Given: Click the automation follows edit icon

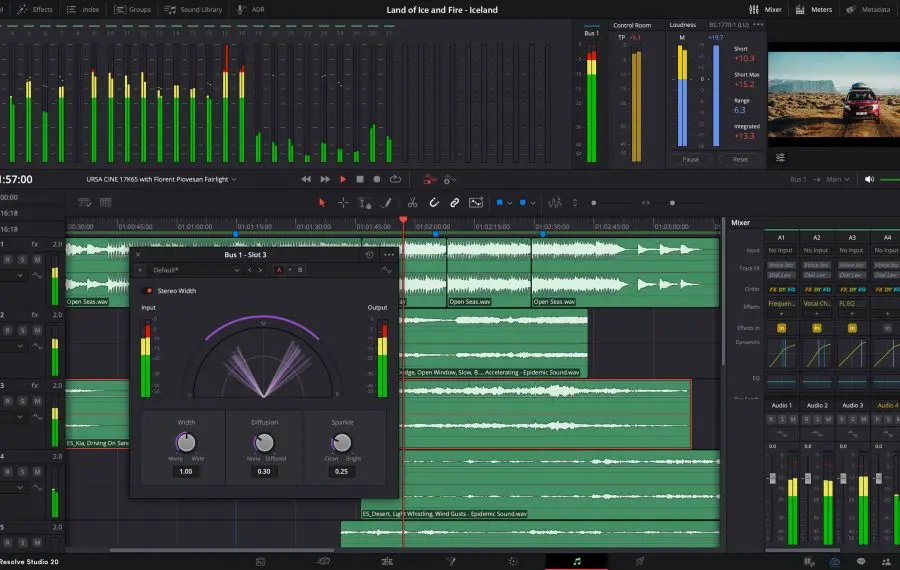Looking at the screenshot, I should click(x=476, y=203).
